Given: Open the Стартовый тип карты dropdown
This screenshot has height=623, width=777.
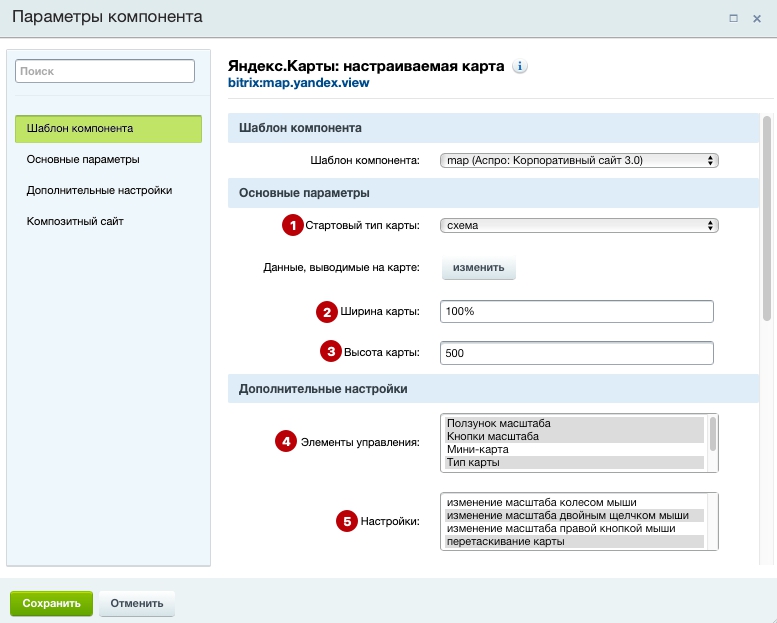Looking at the screenshot, I should click(x=579, y=226).
